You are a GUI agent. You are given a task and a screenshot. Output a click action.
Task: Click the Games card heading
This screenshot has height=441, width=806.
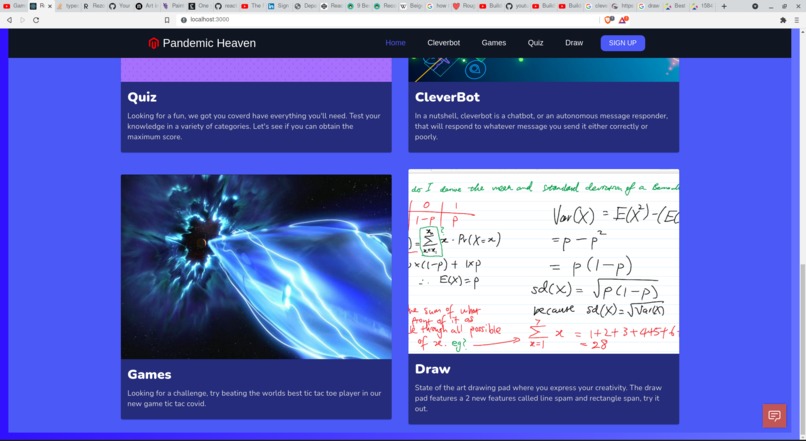click(149, 374)
